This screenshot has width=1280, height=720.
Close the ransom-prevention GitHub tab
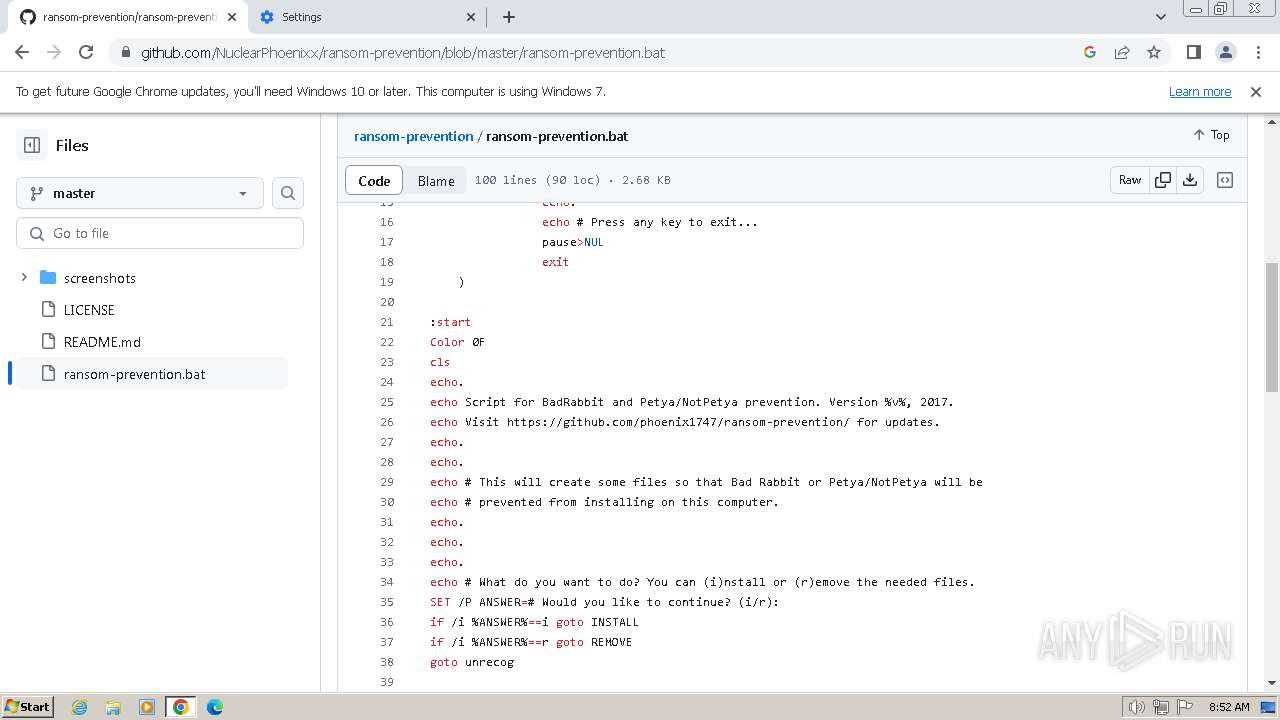click(x=233, y=17)
